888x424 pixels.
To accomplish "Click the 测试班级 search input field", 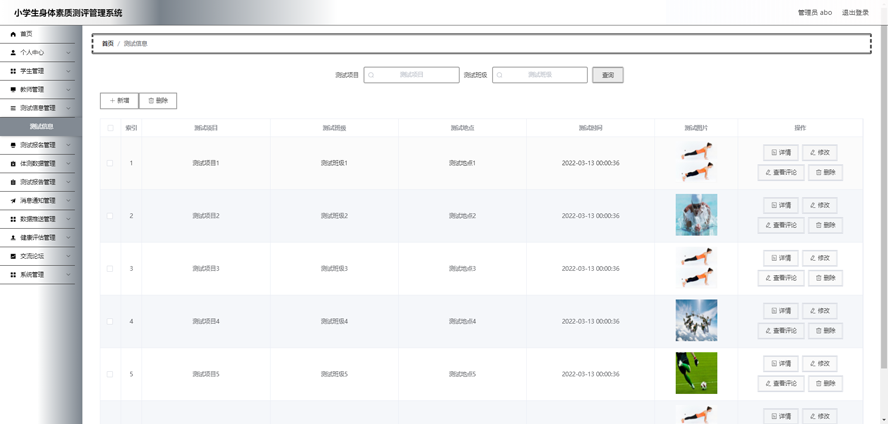I will tap(540, 75).
